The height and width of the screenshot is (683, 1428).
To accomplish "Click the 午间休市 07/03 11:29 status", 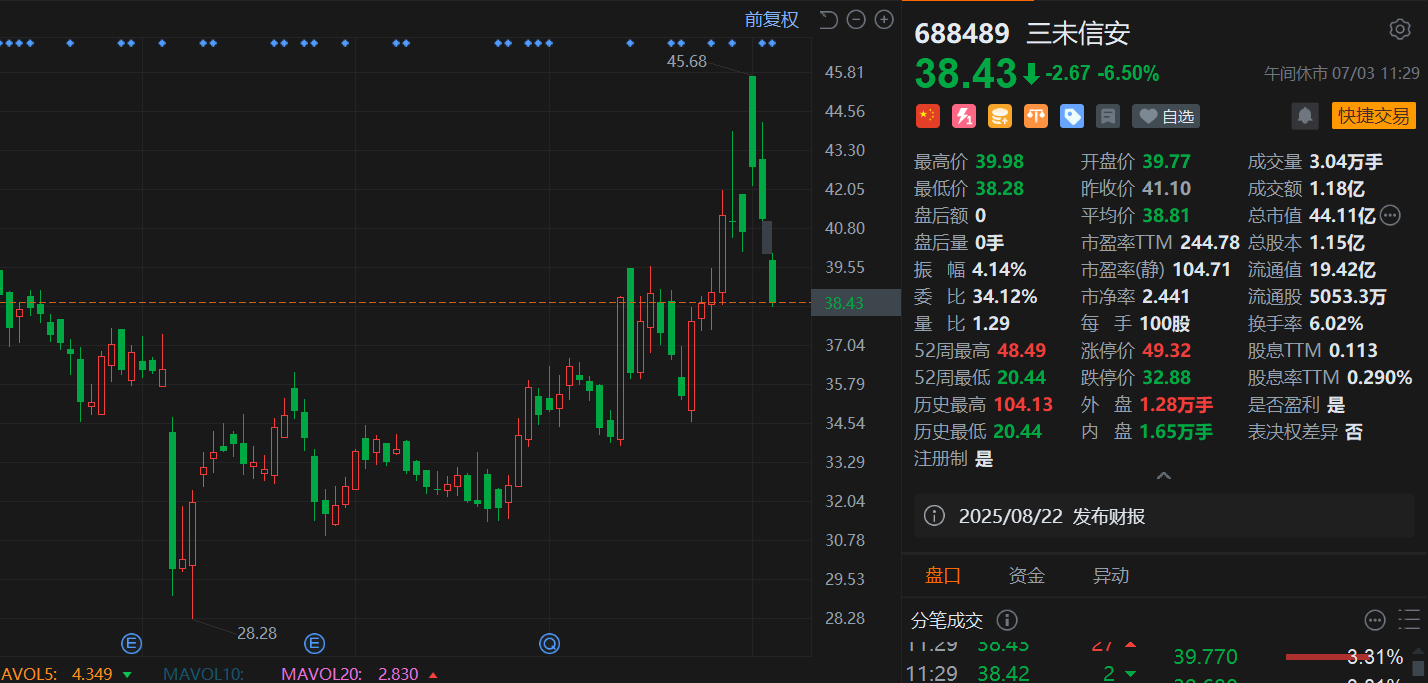I will (1341, 73).
